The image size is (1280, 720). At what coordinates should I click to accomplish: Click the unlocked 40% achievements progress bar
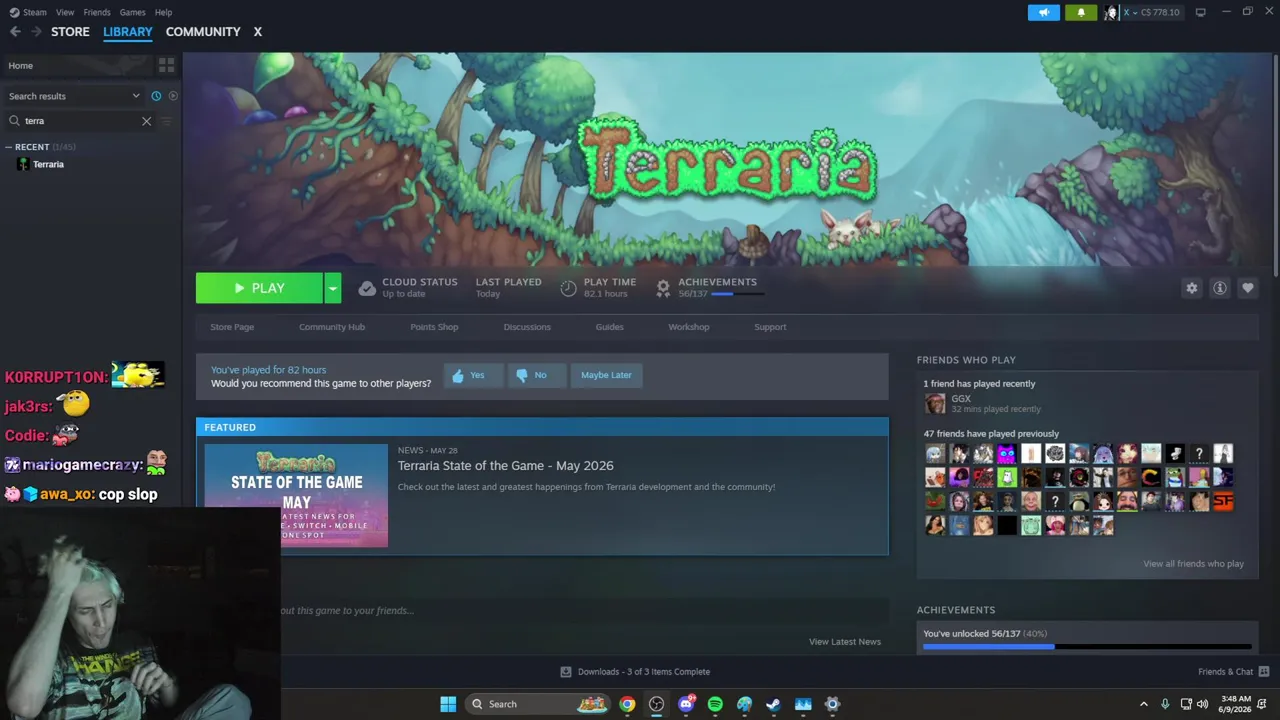point(1087,647)
